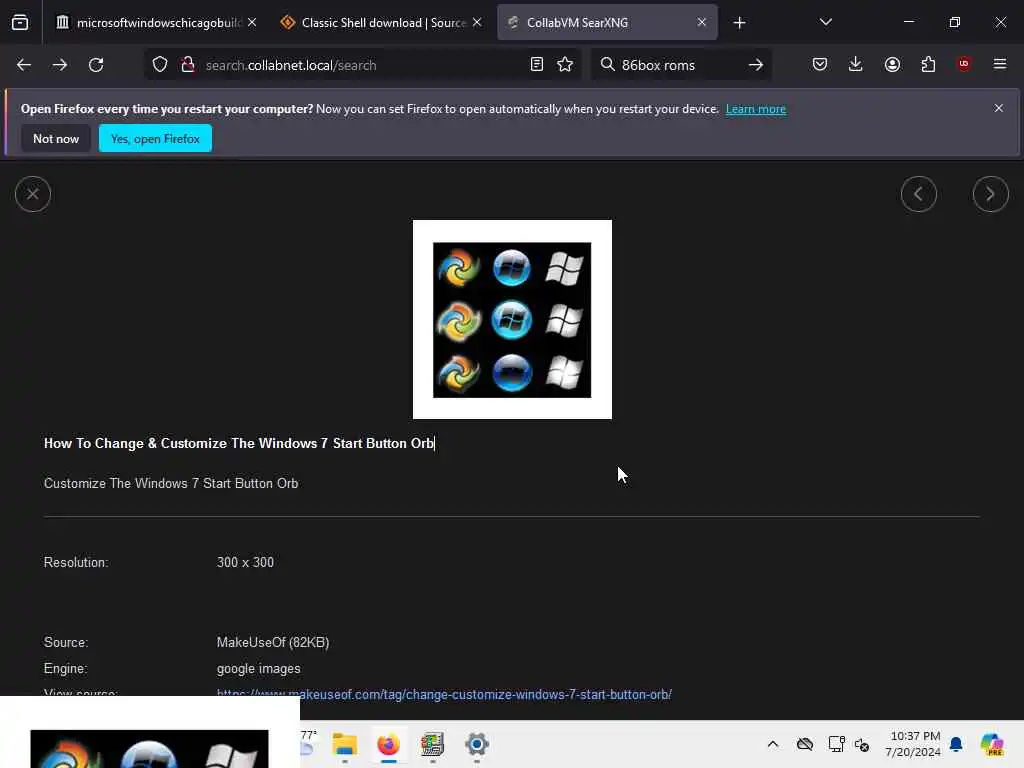This screenshot has width=1024, height=768.
Task: Open the Settings gear taskbar app
Action: (477, 744)
